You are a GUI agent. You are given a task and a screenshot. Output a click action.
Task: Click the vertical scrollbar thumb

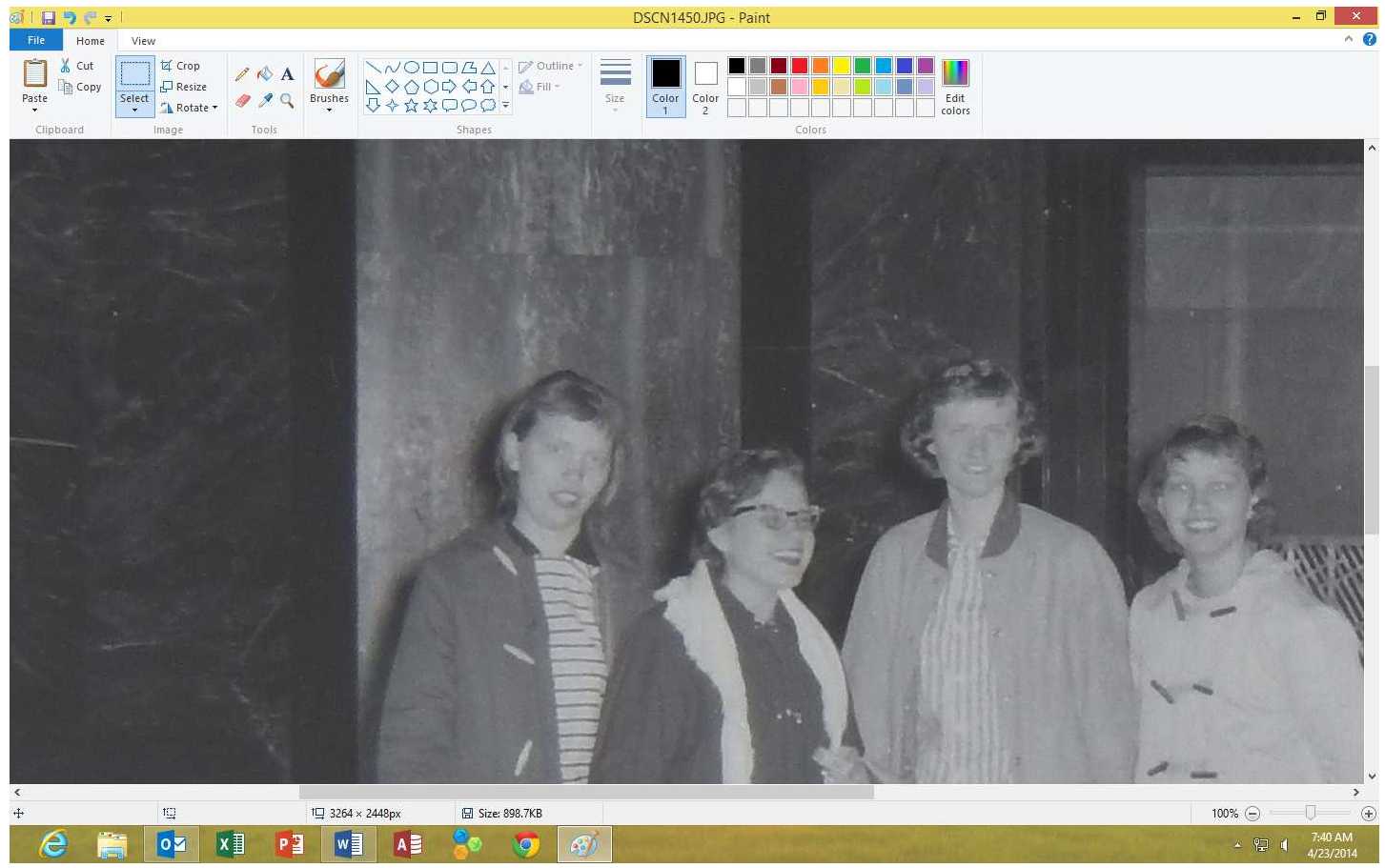coord(1371,450)
